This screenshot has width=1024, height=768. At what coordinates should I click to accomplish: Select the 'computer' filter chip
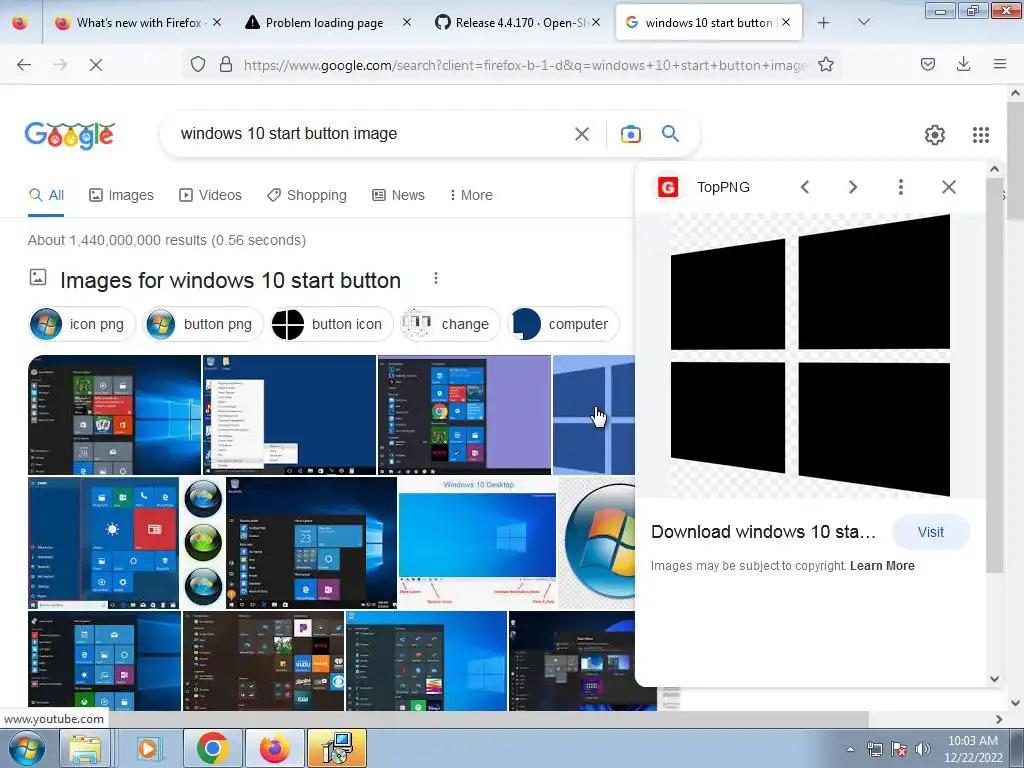(563, 324)
